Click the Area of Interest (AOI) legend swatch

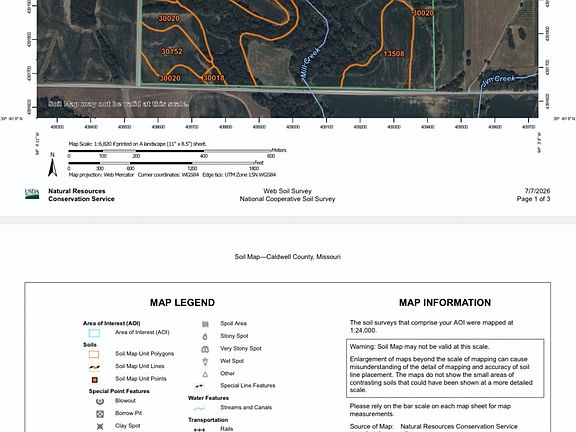point(94,333)
